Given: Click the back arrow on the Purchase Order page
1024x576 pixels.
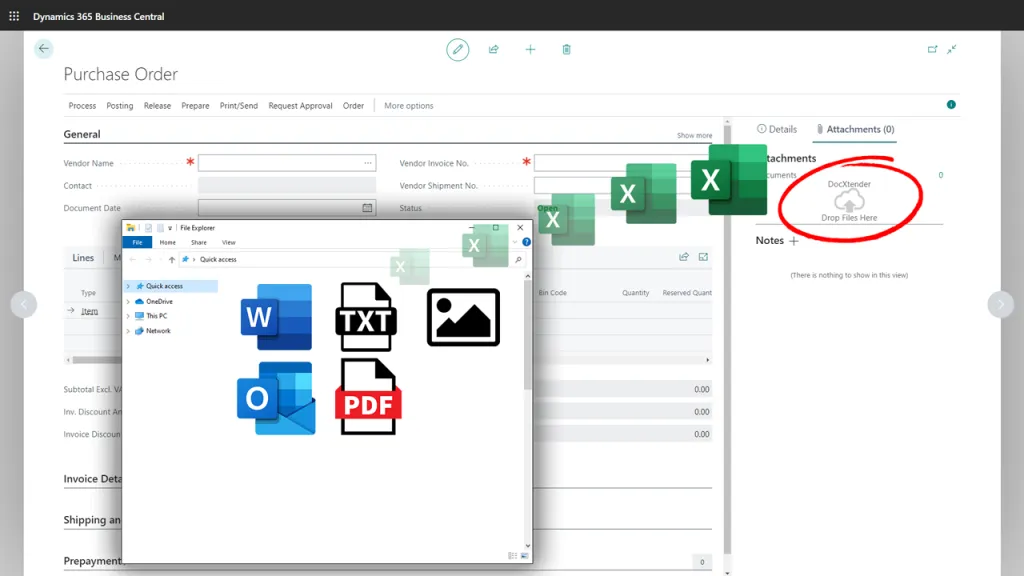Looking at the screenshot, I should tap(43, 48).
